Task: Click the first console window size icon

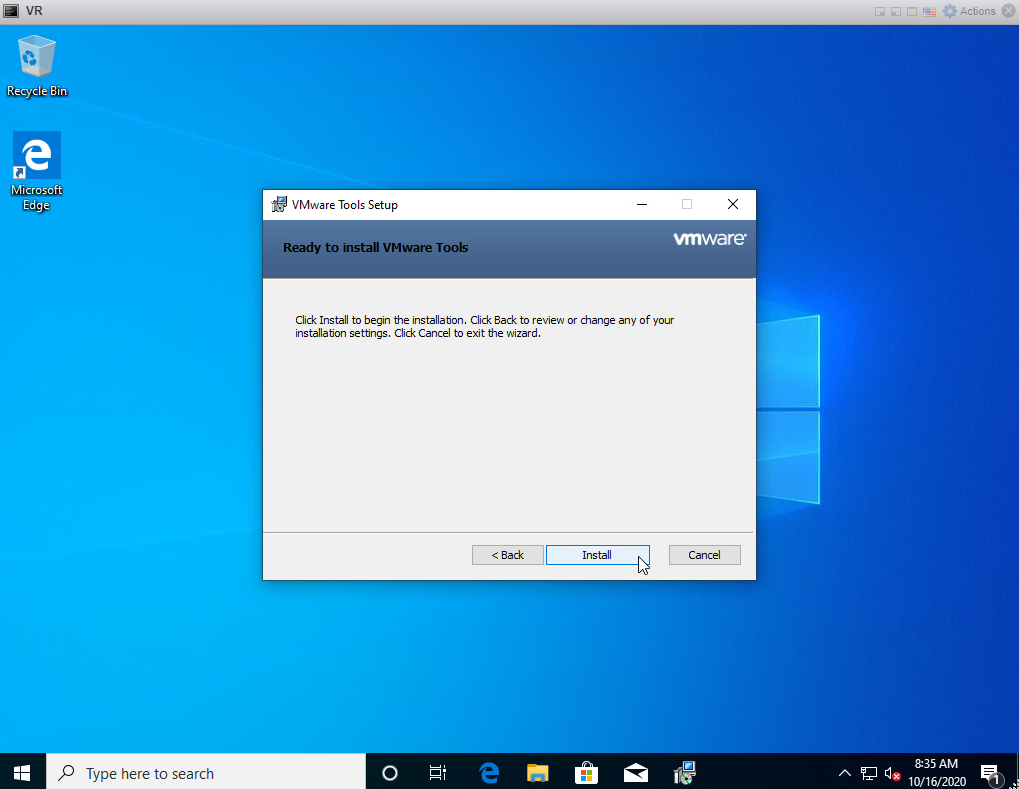Action: (880, 12)
